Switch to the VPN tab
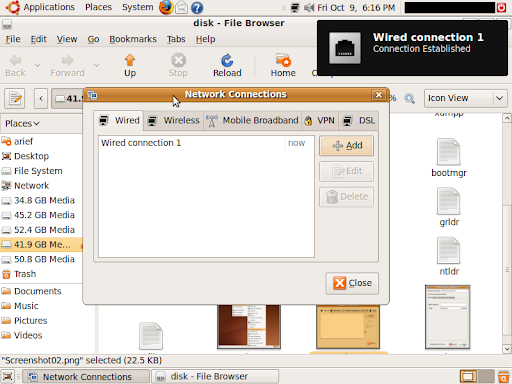The image size is (512, 384). pyautogui.click(x=320, y=120)
